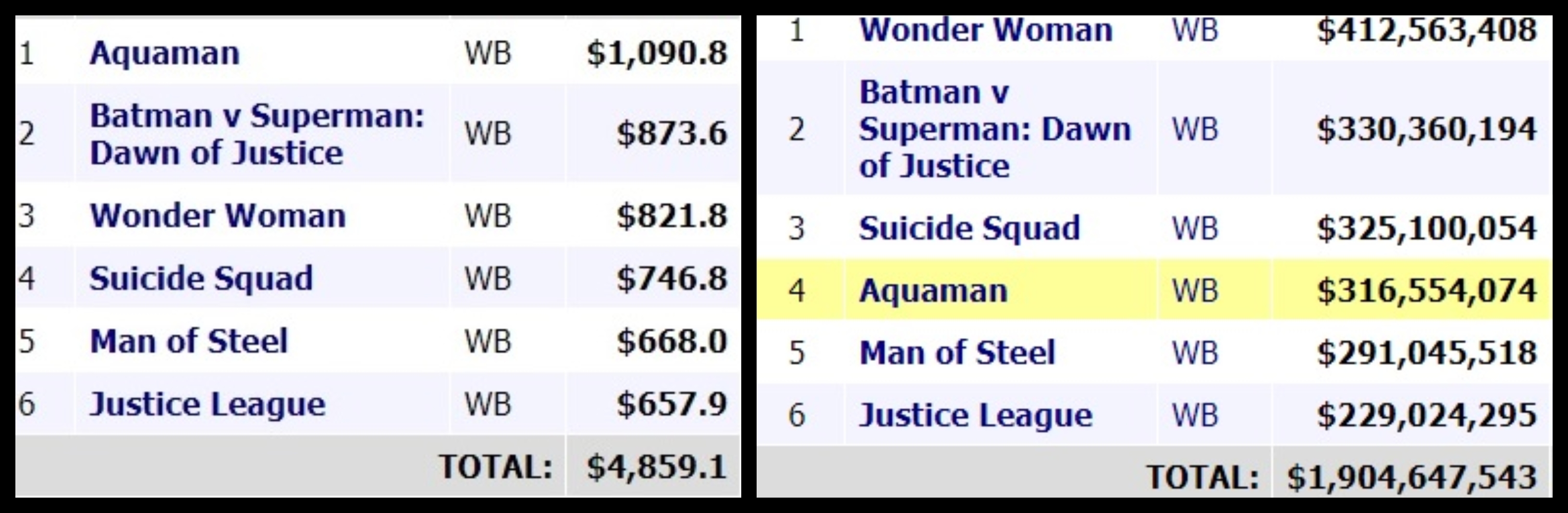Click the Justice League link beside $229,024,295

(975, 415)
